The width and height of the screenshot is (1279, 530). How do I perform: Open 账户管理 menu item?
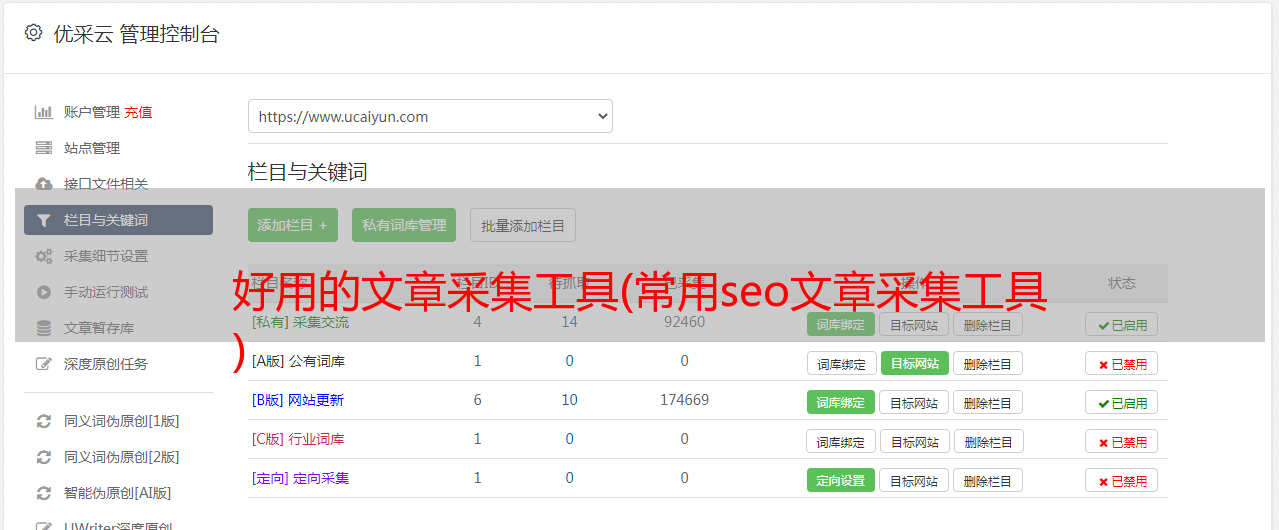click(x=92, y=112)
